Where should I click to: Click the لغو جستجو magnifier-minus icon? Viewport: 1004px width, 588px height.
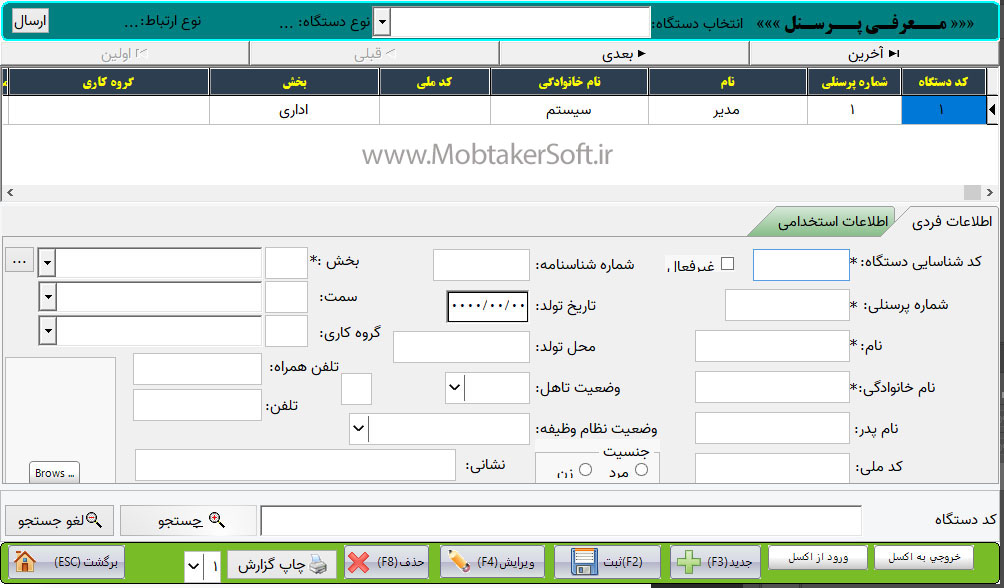[94, 517]
